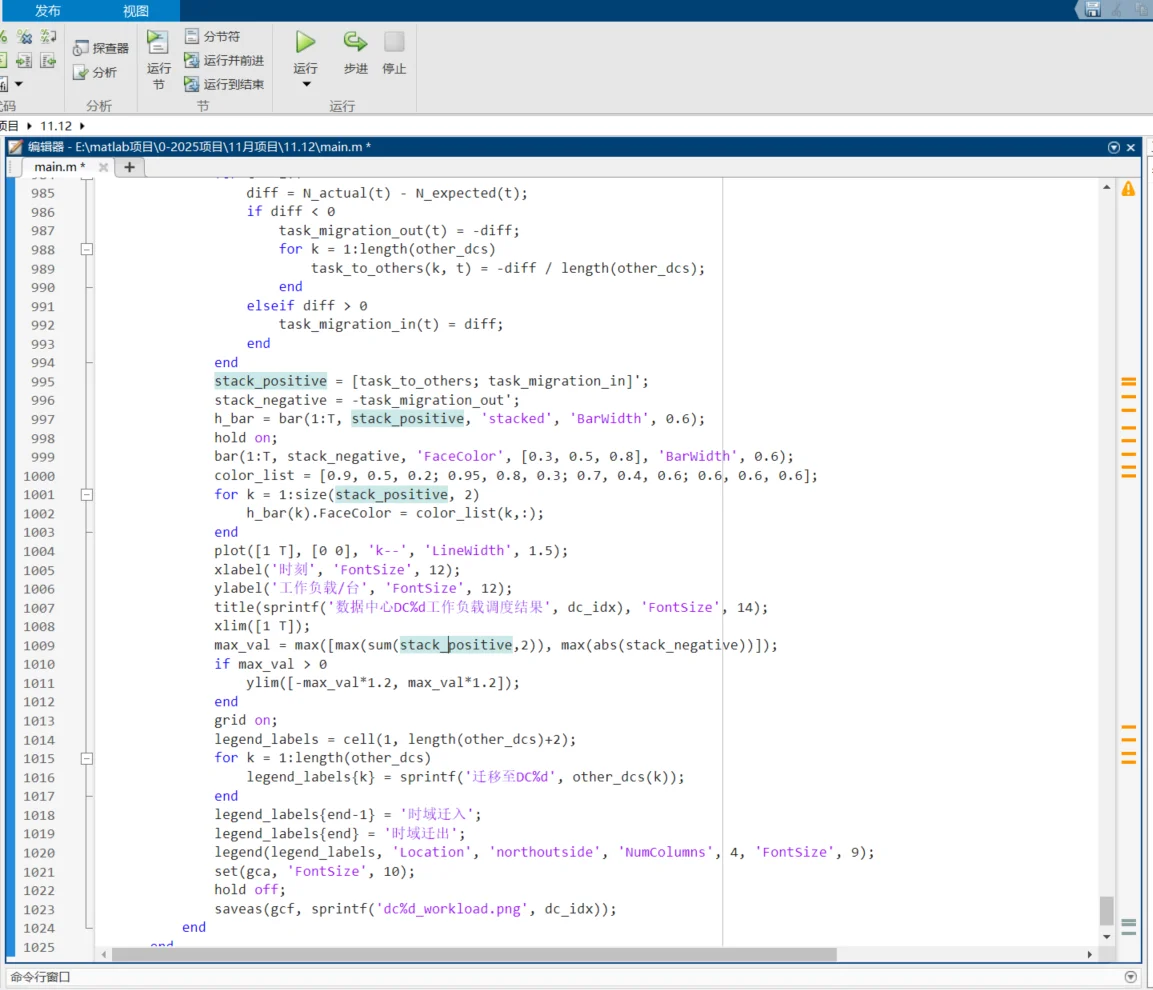Screen dimensions: 1153x990
Task: Click line number 1020 in the gutter
Action: pyautogui.click(x=39, y=852)
